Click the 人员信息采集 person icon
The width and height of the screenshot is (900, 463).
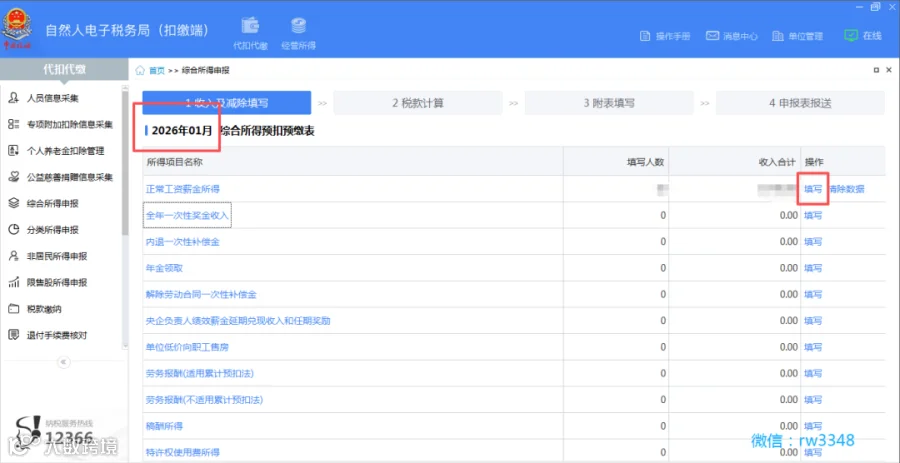tap(14, 98)
